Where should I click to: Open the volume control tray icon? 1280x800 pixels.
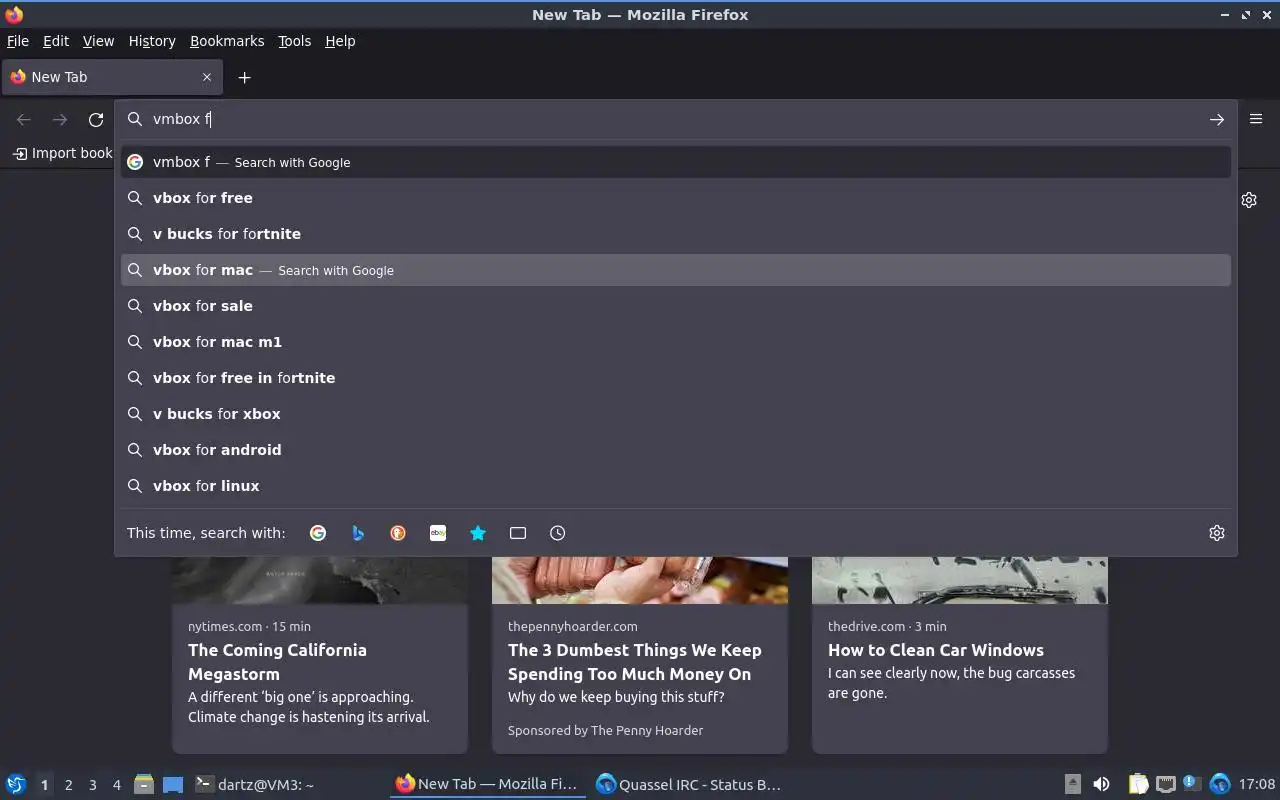[x=1101, y=784]
